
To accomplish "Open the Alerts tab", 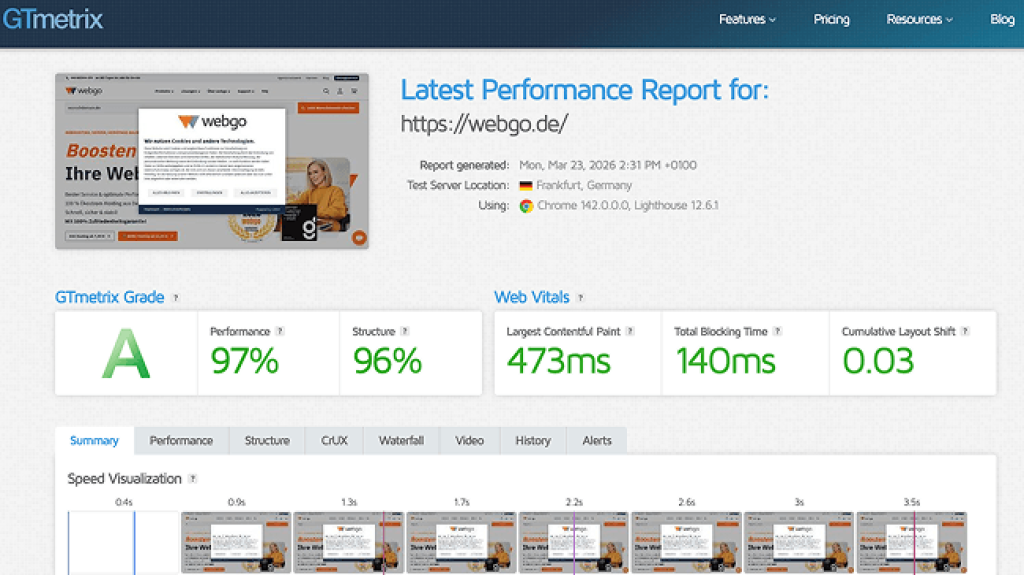I will point(597,440).
